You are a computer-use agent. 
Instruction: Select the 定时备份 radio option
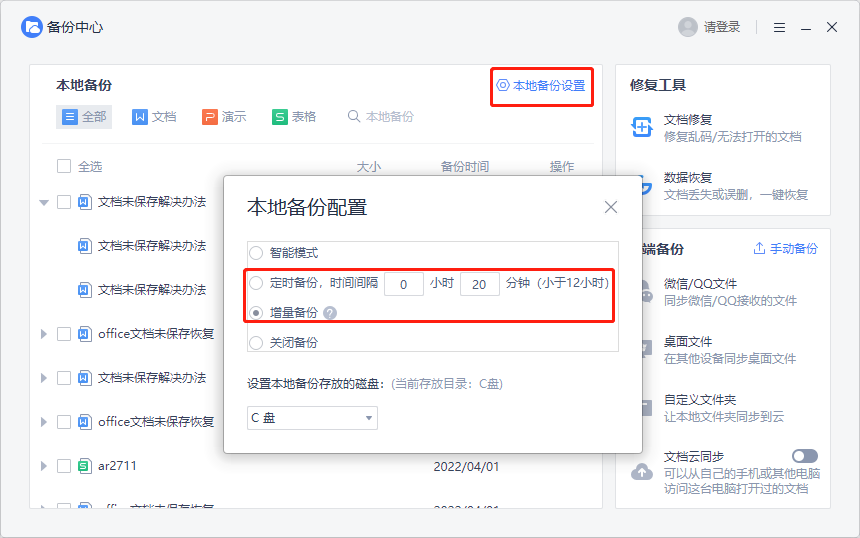pyautogui.click(x=256, y=283)
